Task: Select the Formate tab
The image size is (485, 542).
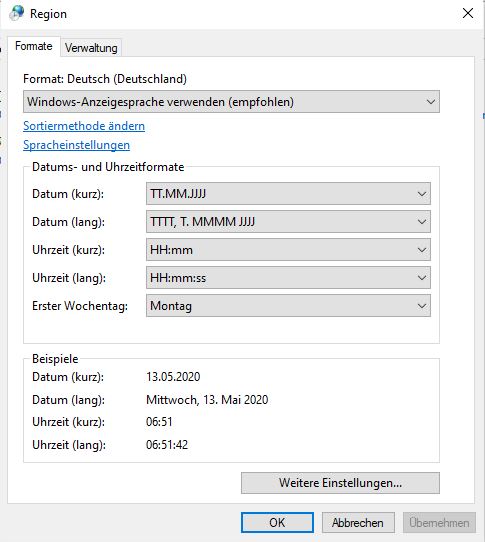Action: 34,46
